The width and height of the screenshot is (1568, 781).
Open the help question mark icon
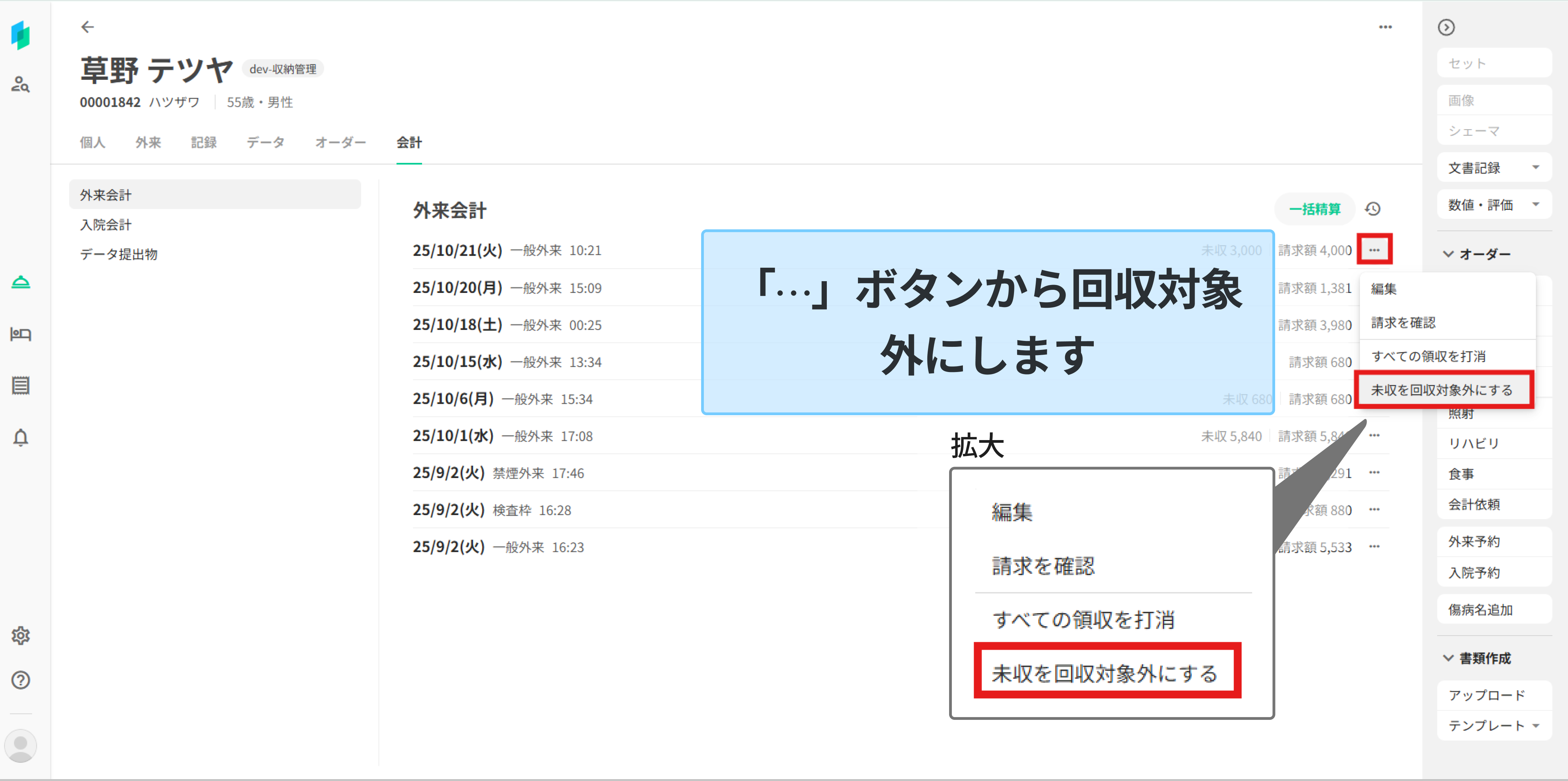(x=21, y=680)
